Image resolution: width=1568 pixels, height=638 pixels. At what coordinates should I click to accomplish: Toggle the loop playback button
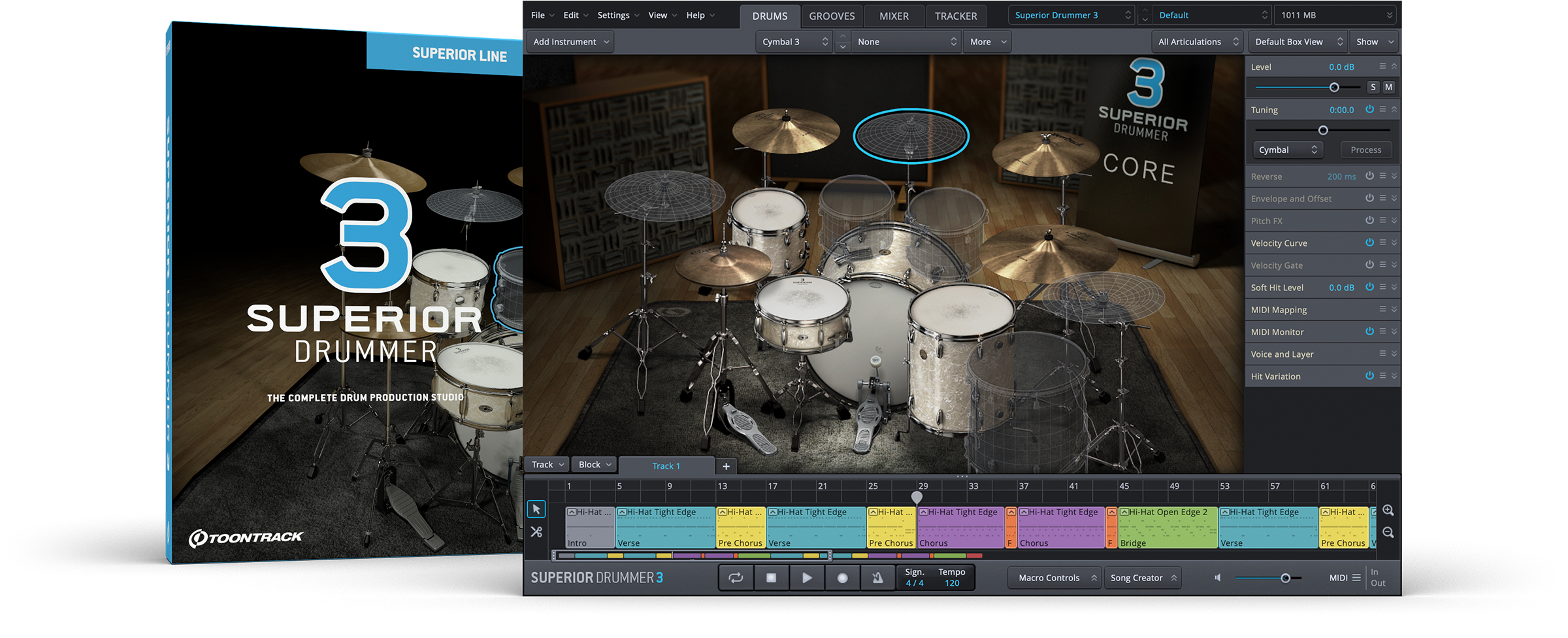736,578
